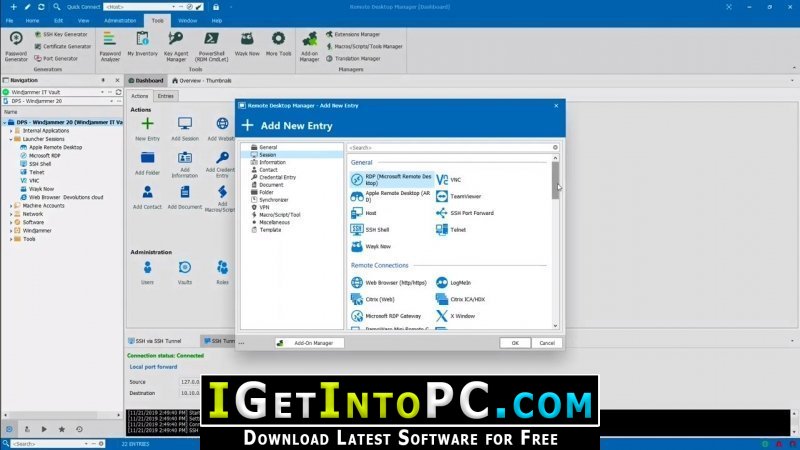Select SSH Port Forward entry
This screenshot has width=800, height=450.
[x=465, y=213]
